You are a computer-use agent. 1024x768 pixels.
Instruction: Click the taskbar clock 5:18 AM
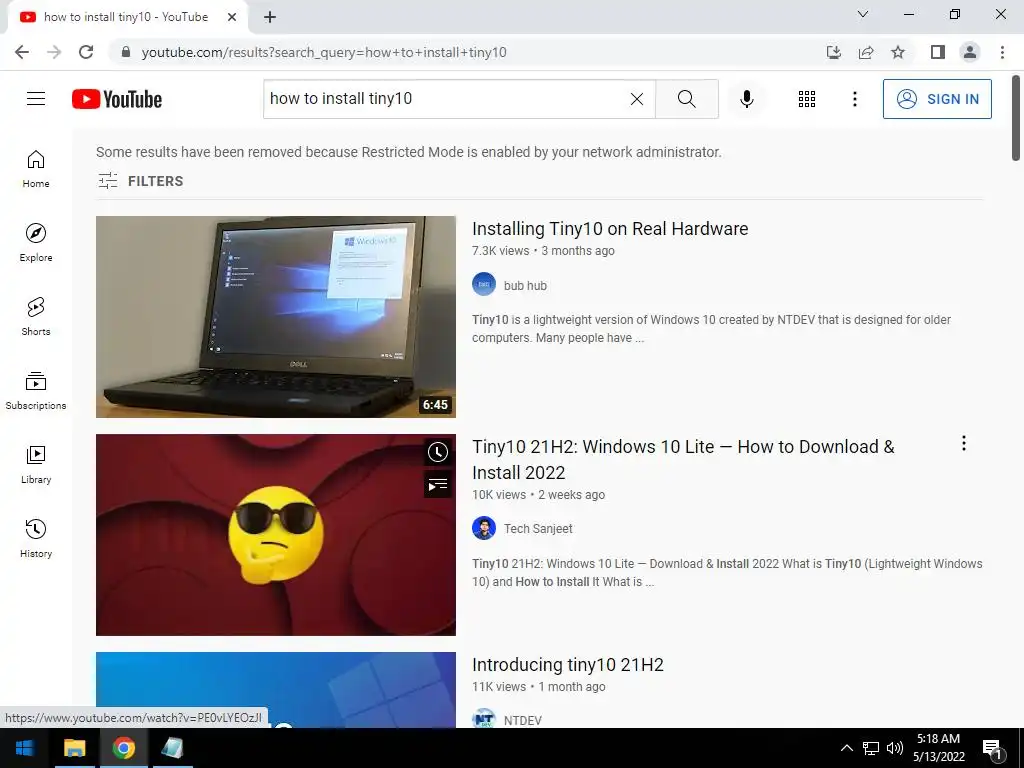[938, 748]
